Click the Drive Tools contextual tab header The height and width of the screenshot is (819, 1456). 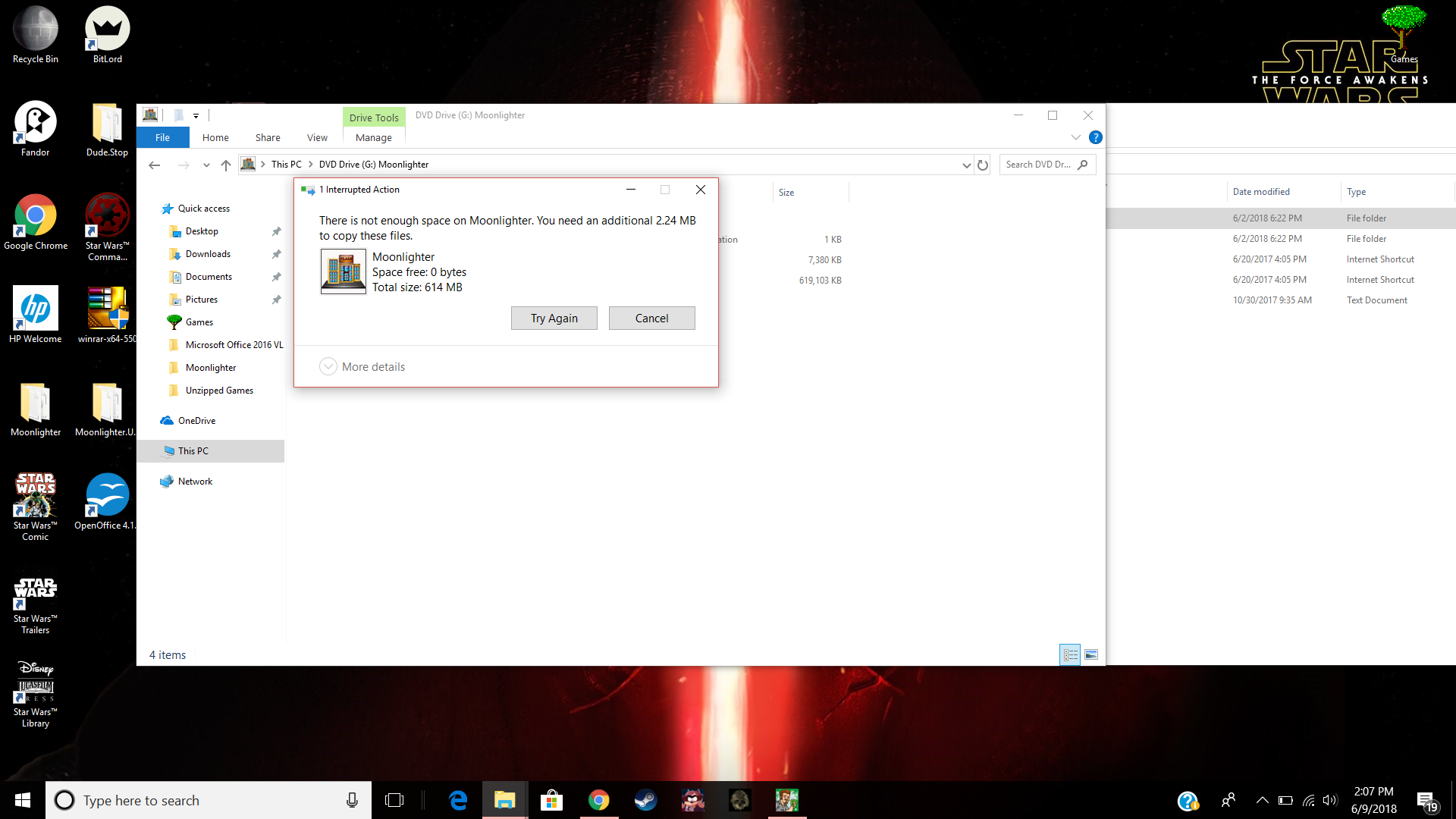tap(374, 117)
